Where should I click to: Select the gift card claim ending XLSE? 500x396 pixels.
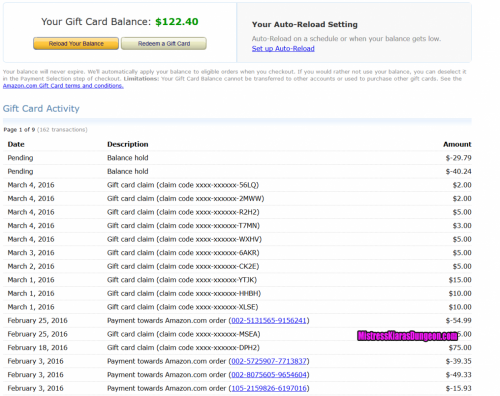(x=182, y=307)
